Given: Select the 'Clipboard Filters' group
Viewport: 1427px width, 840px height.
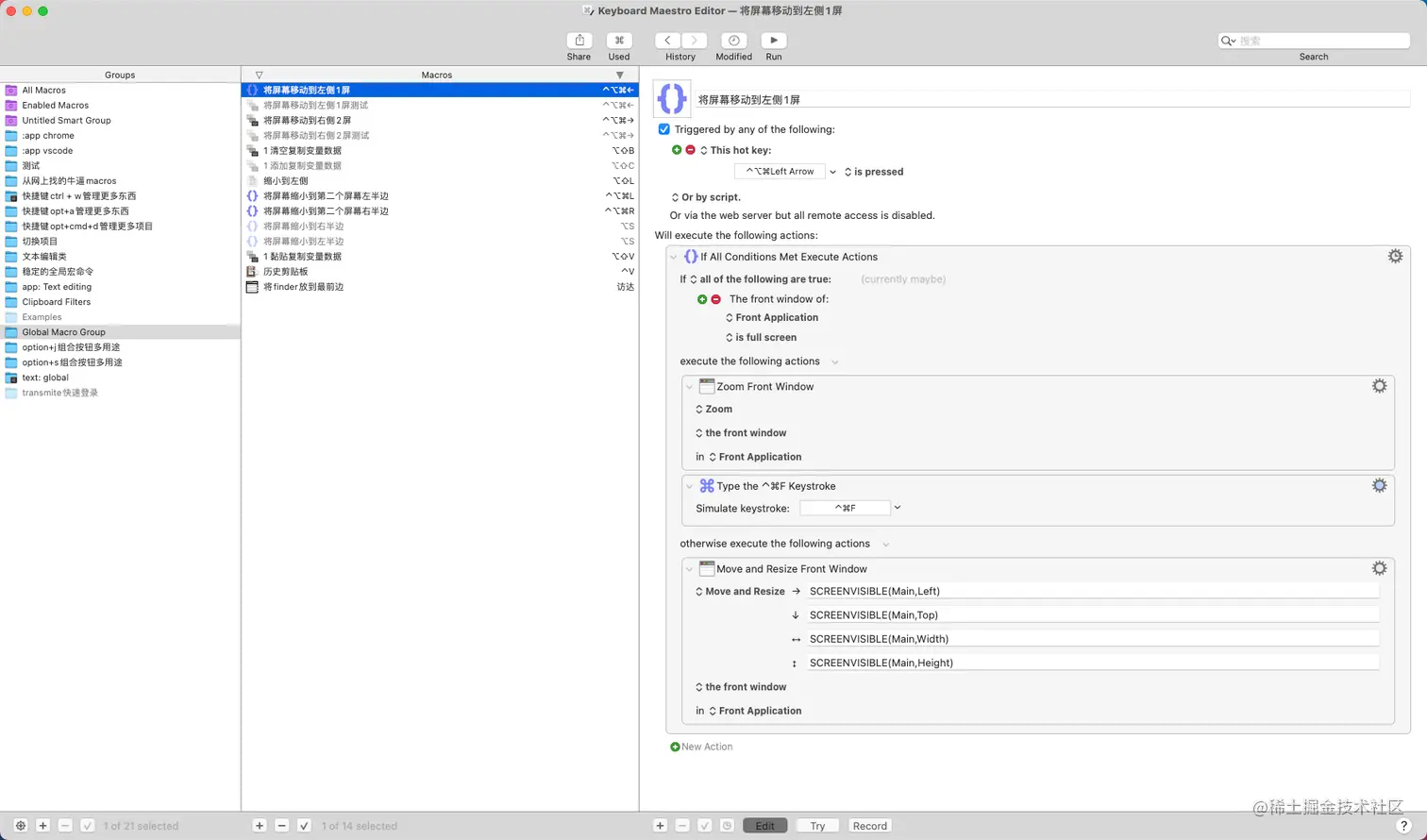Looking at the screenshot, I should pyautogui.click(x=120, y=302).
